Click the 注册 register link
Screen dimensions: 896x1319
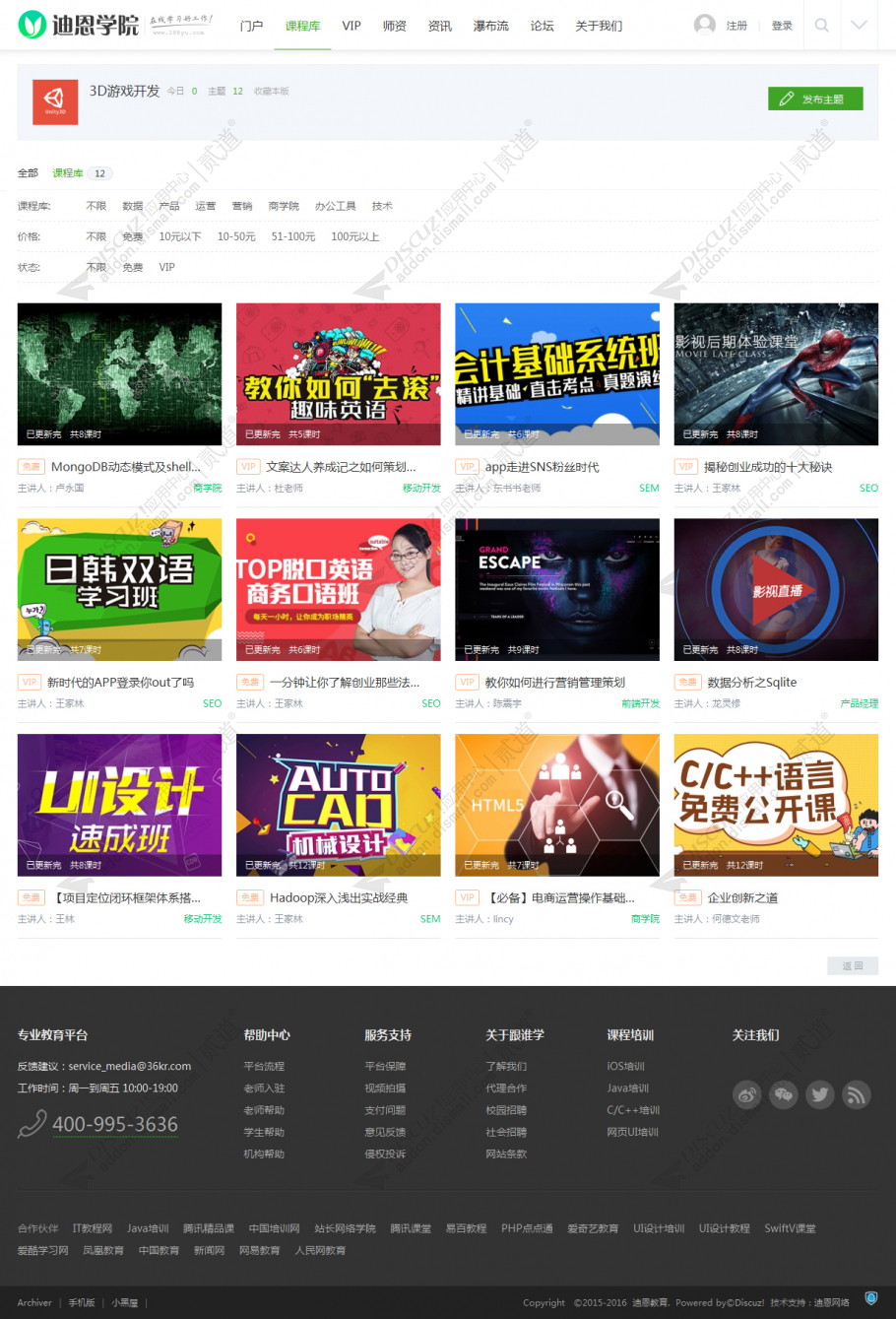click(736, 26)
